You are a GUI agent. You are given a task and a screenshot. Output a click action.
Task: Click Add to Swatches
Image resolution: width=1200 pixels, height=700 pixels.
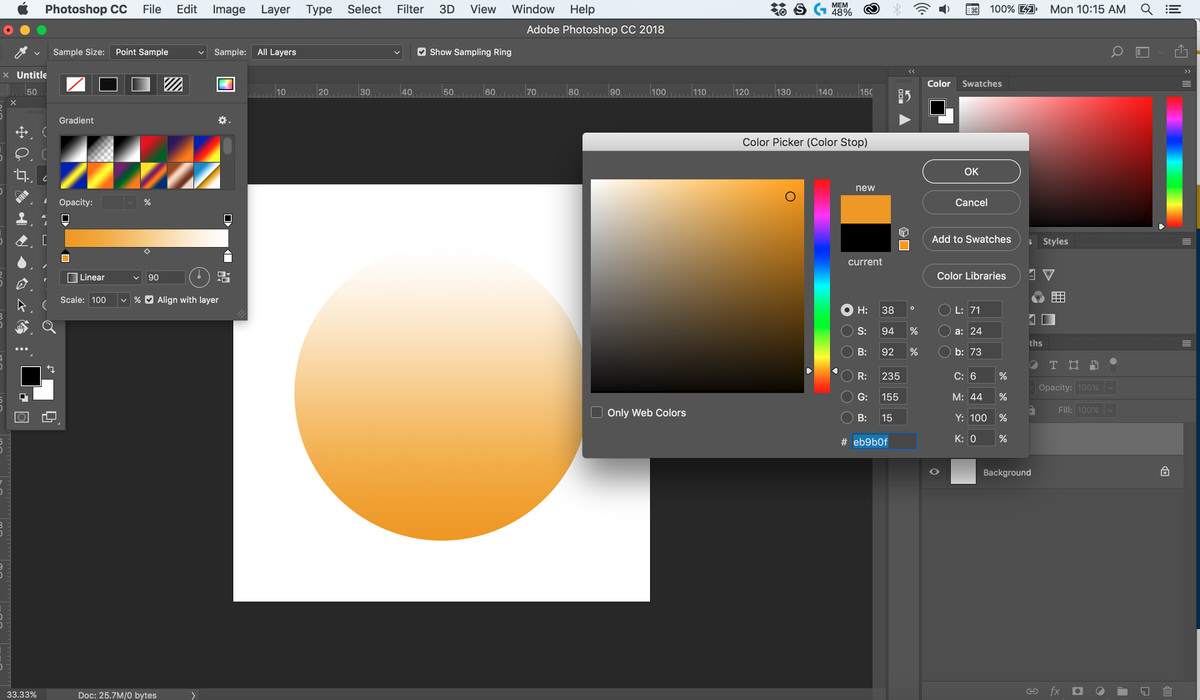tap(971, 239)
